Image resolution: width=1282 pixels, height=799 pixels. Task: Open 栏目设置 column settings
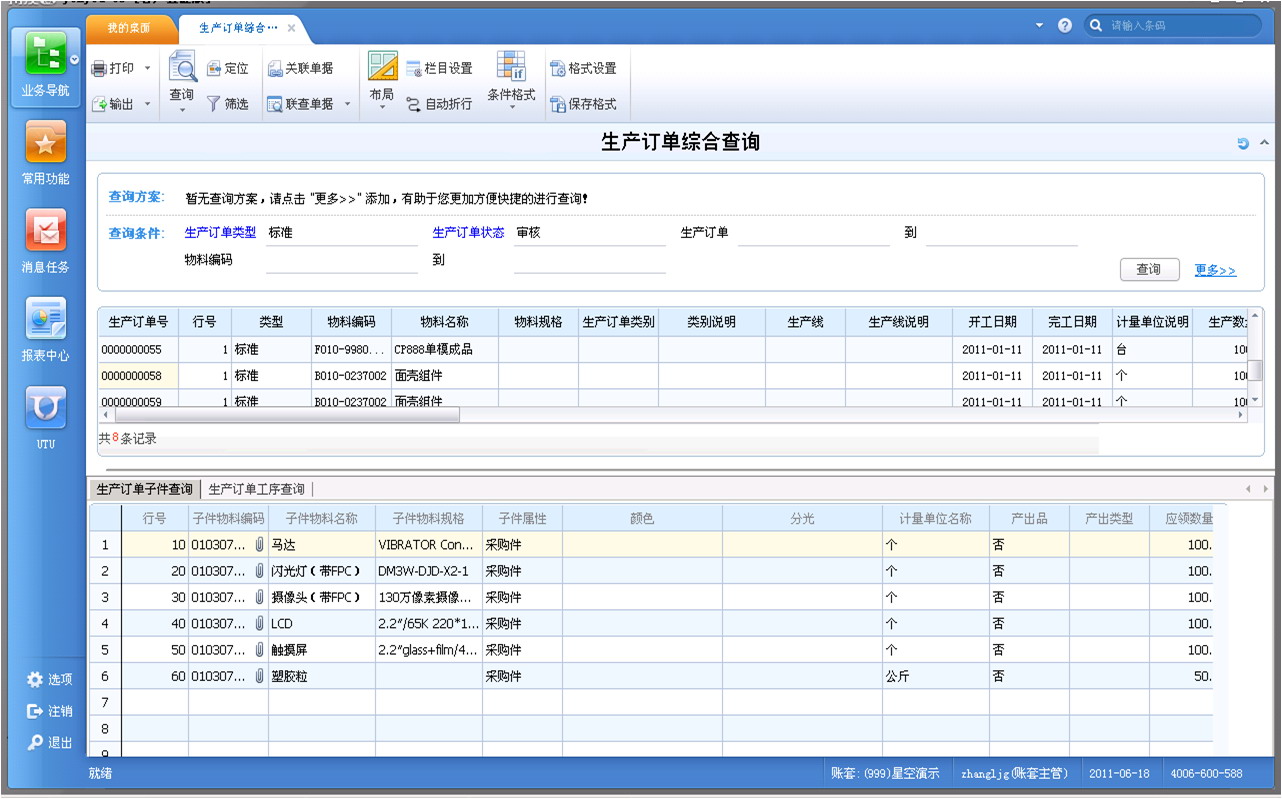pos(440,69)
